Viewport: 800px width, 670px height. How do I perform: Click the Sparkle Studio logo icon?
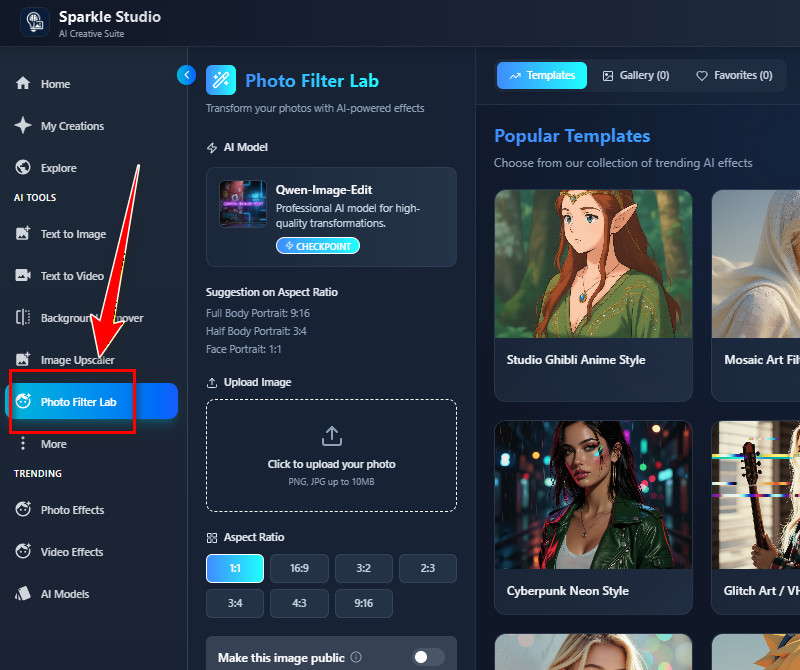click(x=35, y=22)
